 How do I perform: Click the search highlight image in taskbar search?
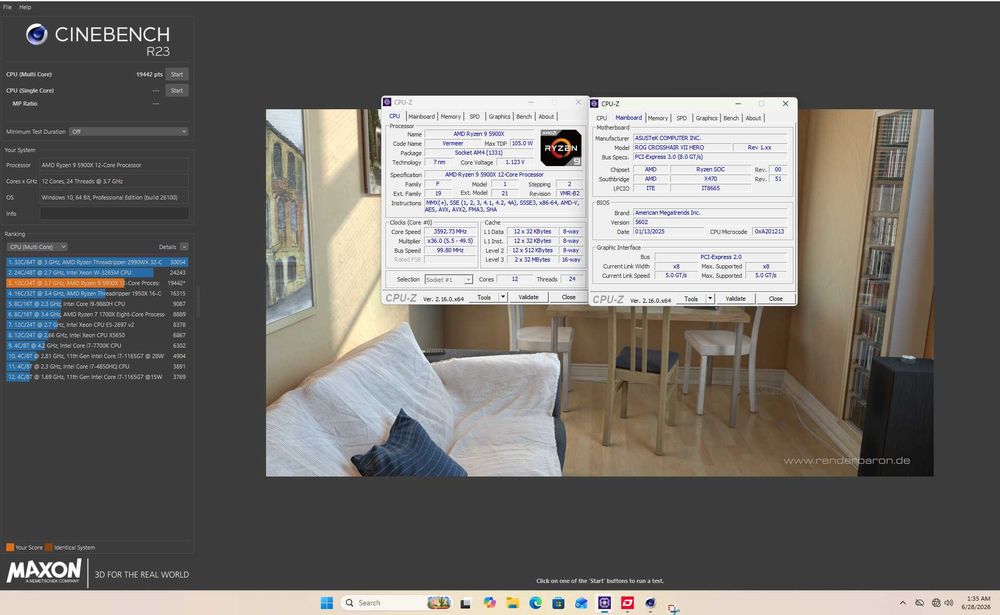click(439, 603)
